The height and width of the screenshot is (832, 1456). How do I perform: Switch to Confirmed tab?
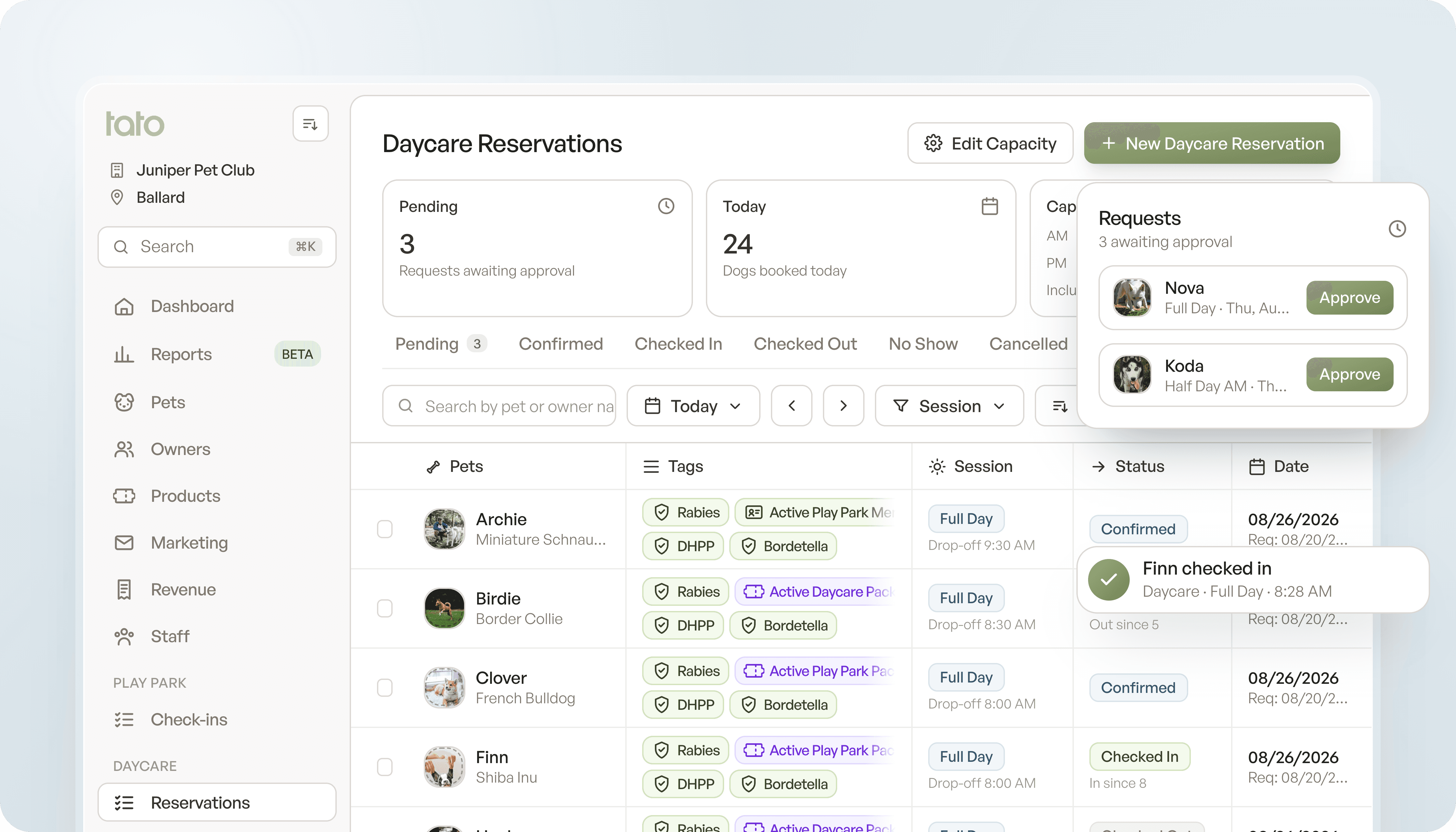(561, 344)
